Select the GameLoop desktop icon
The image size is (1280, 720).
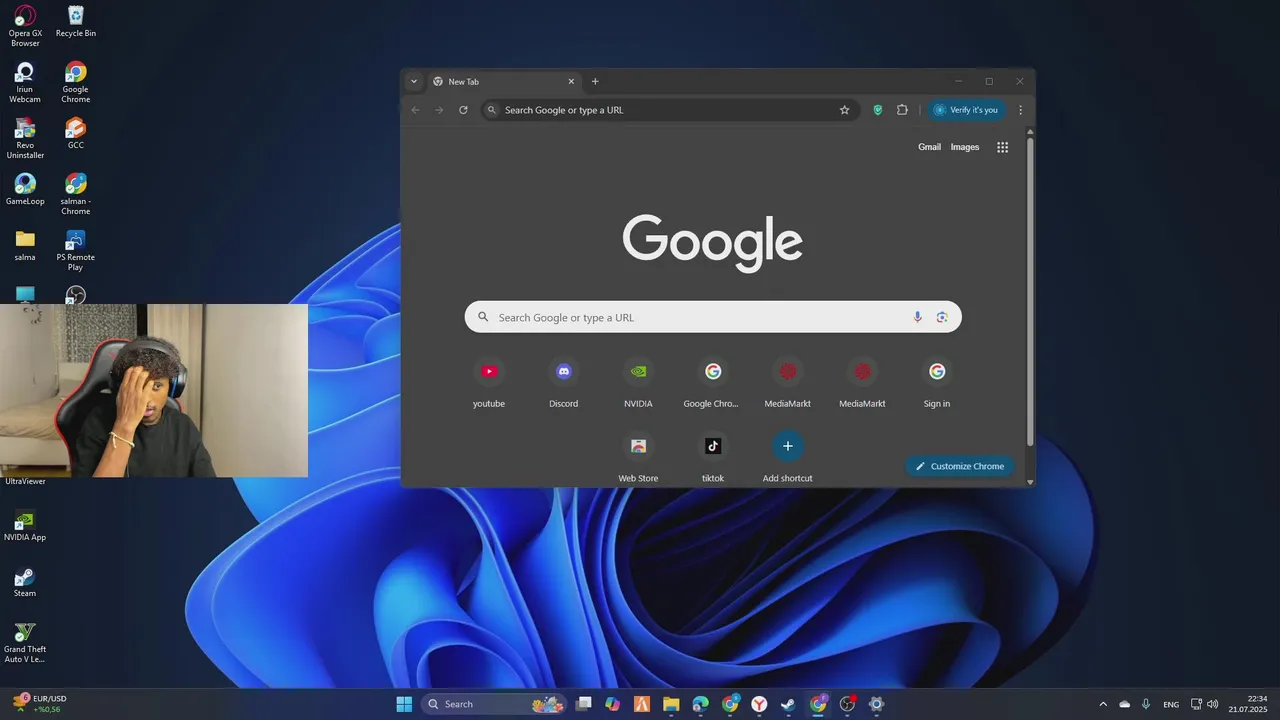click(25, 189)
